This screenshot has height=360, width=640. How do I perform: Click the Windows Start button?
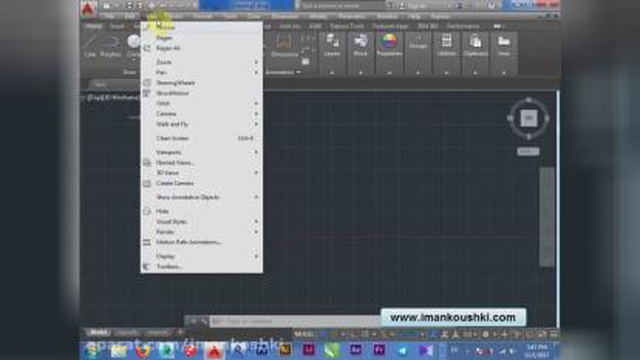tap(92, 351)
